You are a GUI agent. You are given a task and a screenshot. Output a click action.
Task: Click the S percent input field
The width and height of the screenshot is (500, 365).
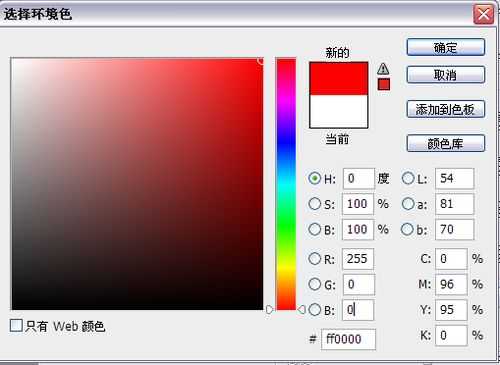pos(358,204)
